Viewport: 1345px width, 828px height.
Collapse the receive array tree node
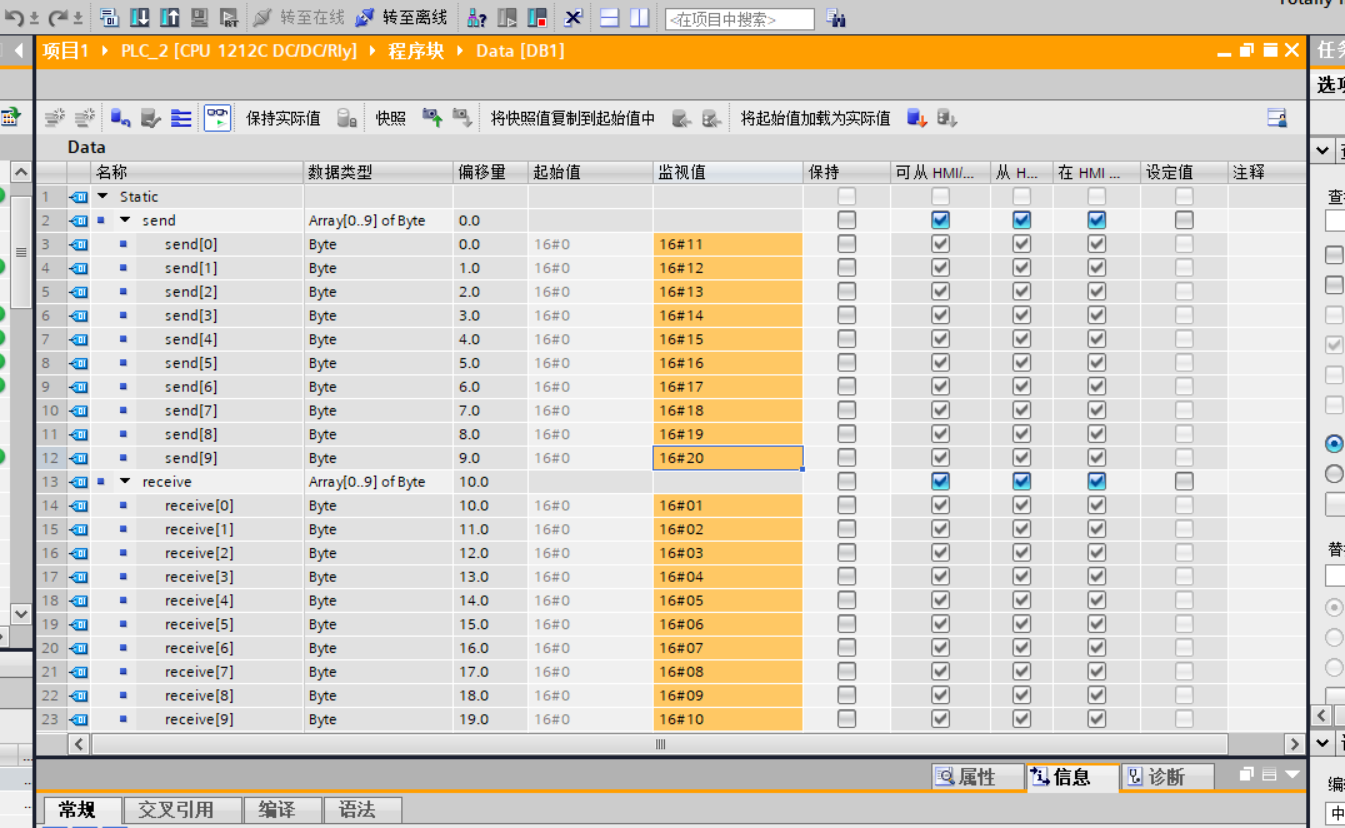point(125,481)
